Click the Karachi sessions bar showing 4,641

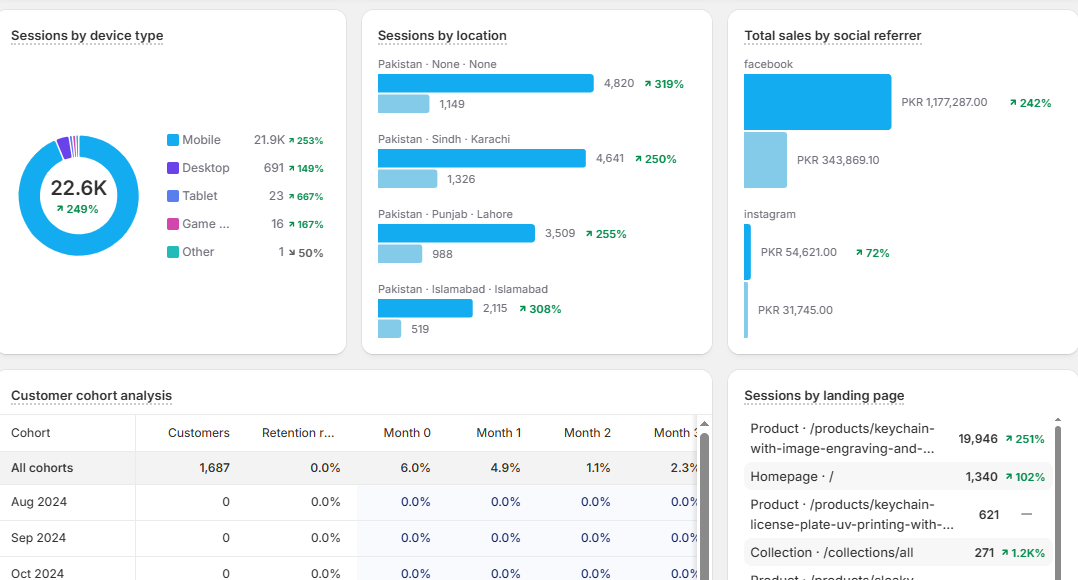pyautogui.click(x=481, y=158)
